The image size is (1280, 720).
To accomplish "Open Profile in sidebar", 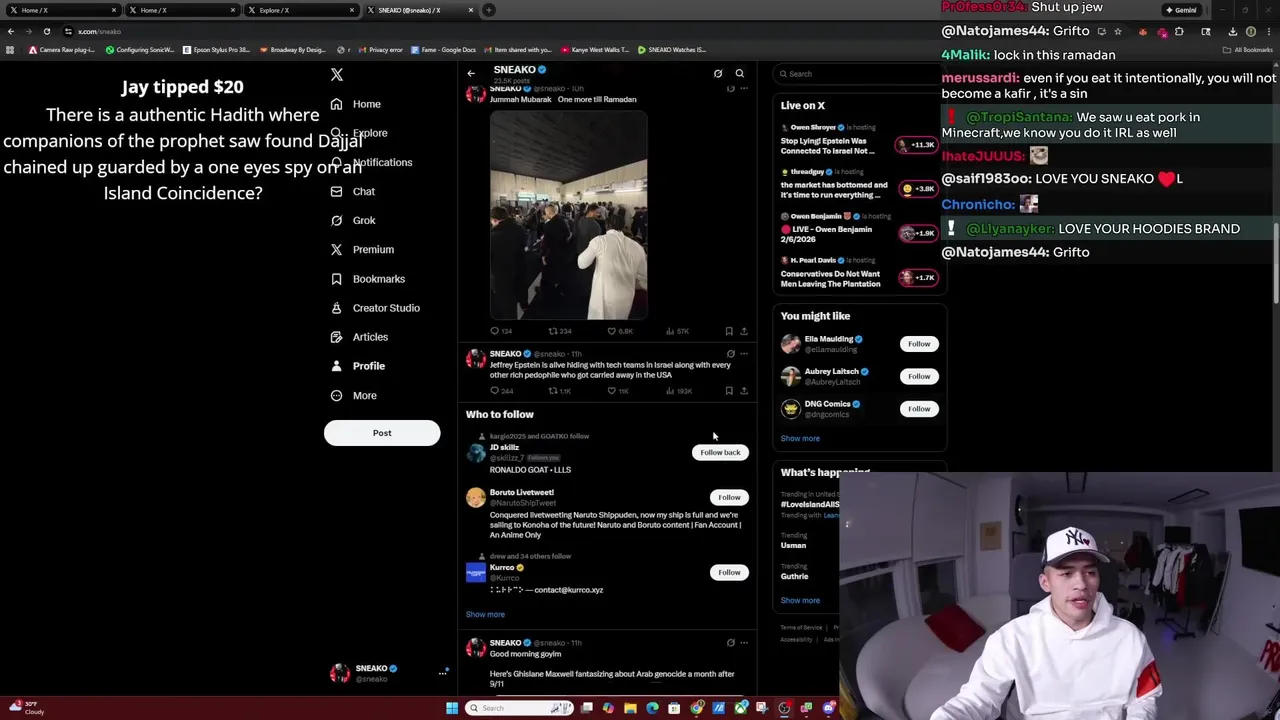I will (x=357, y=366).
